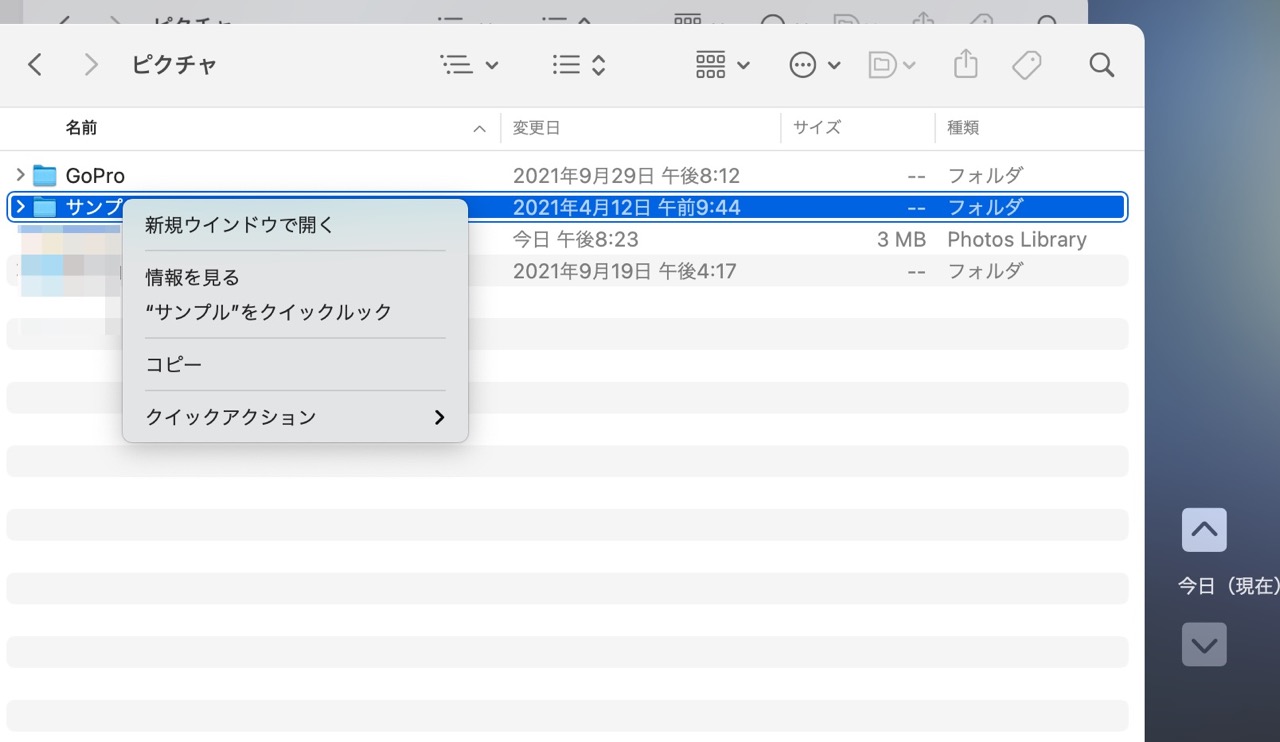Select 情報を見る in the context menu
Viewport: 1280px width, 742px height.
pyautogui.click(x=193, y=277)
